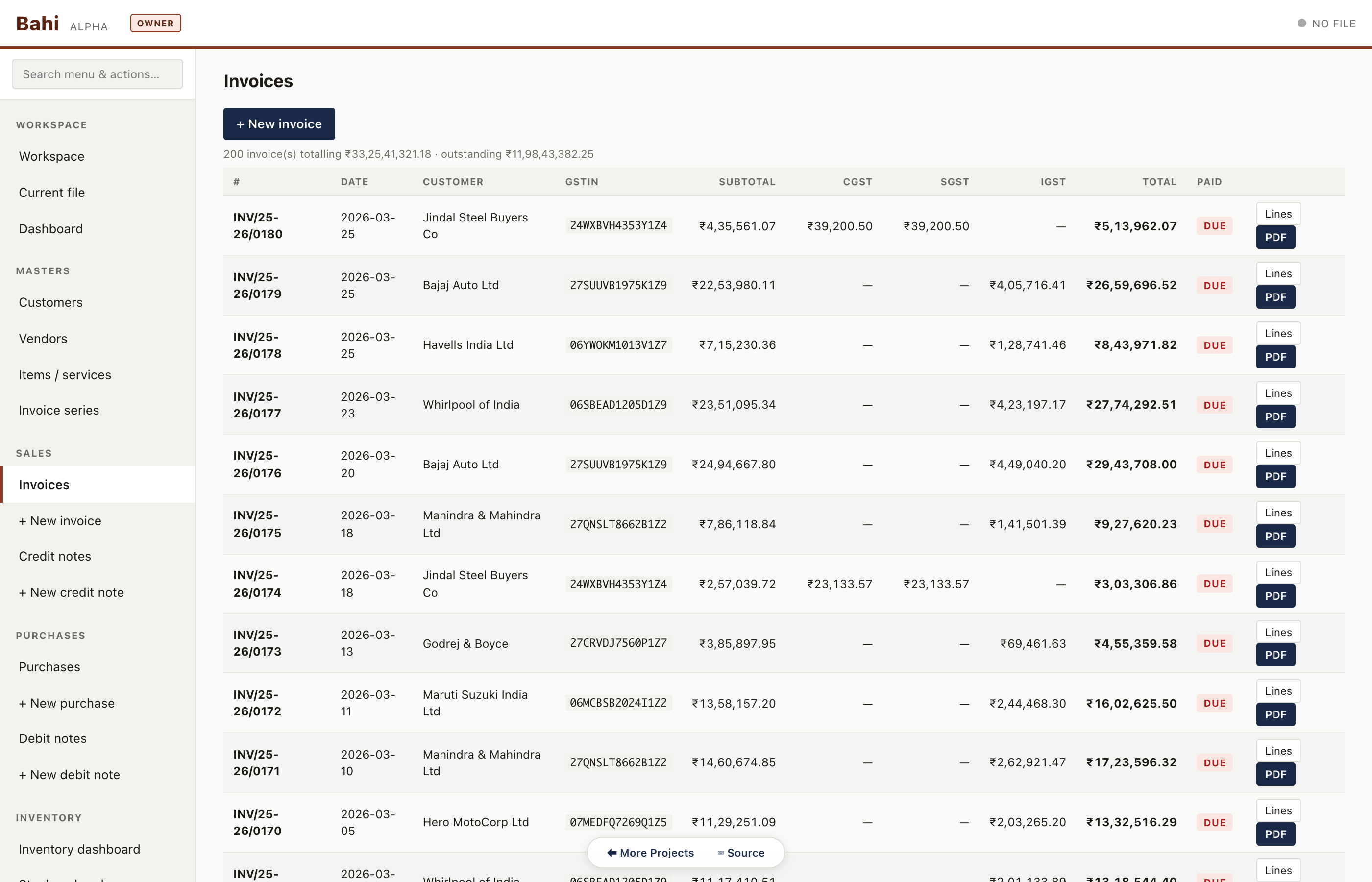Start a new purchase

(67, 703)
